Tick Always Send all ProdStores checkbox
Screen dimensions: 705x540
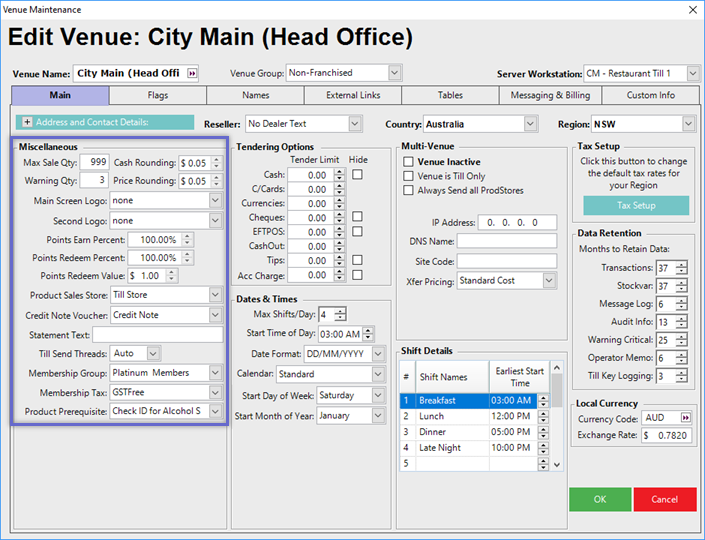[408, 190]
